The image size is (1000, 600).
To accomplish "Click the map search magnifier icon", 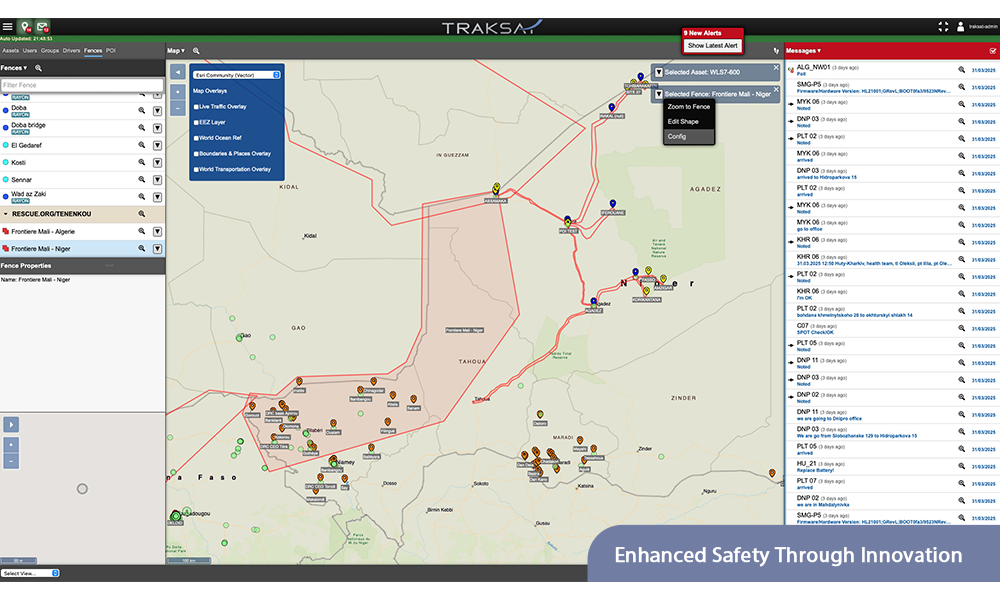I will pyautogui.click(x=197, y=50).
